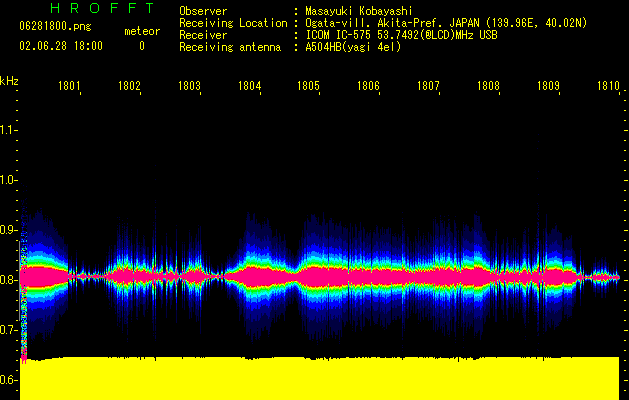Click the 1801 time marker

tap(69, 86)
